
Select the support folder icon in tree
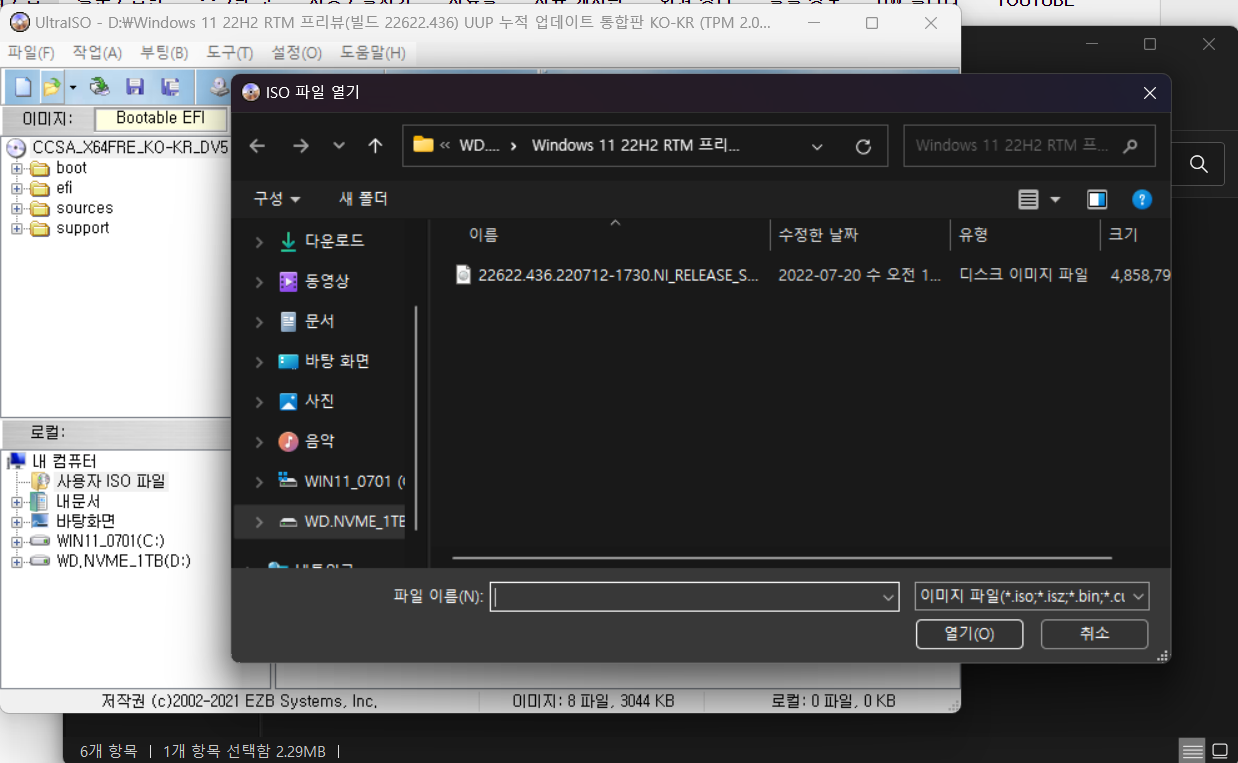pos(40,228)
